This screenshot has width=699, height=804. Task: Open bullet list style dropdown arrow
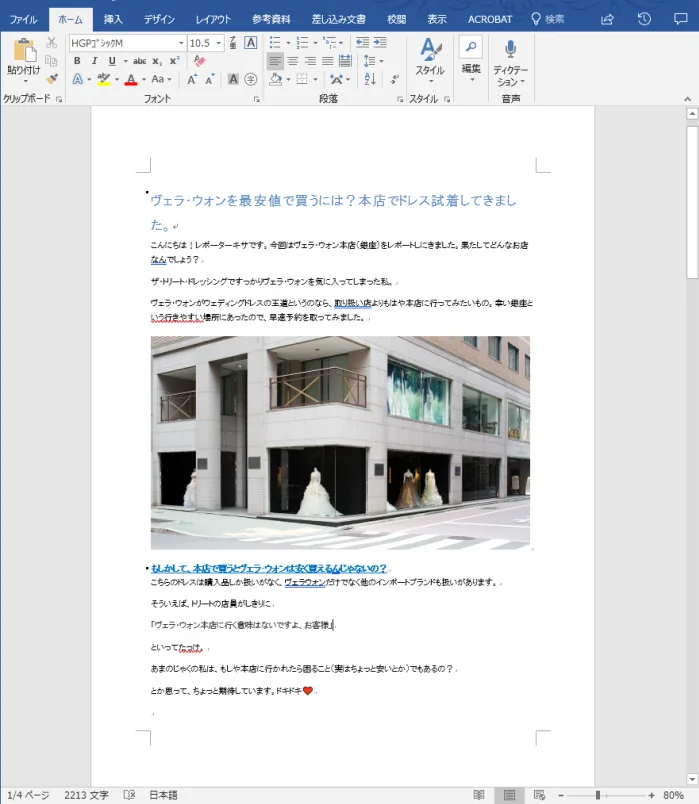pos(288,43)
